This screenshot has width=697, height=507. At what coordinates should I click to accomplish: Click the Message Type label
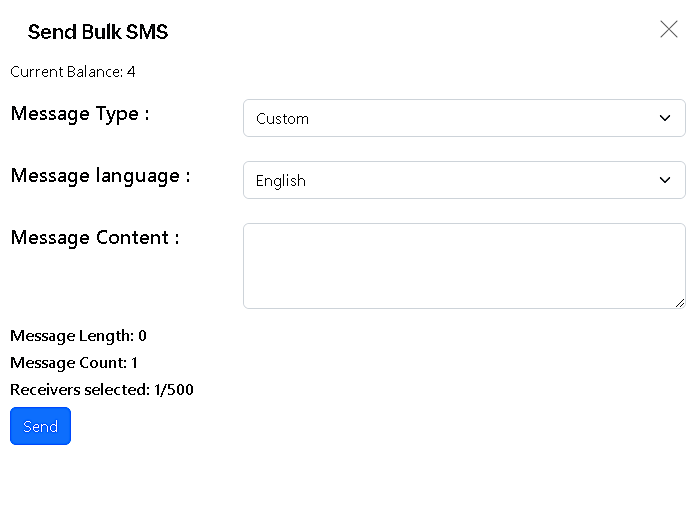point(80,114)
